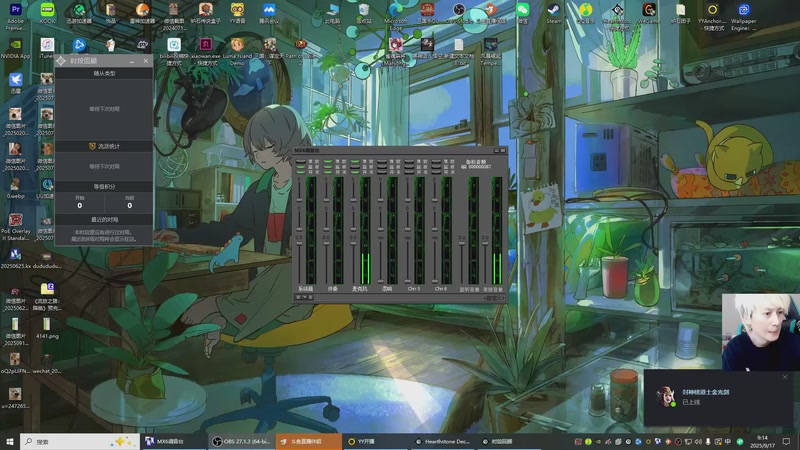
Task: Select the YYAnchor shortcut desktop icon
Action: click(x=712, y=16)
